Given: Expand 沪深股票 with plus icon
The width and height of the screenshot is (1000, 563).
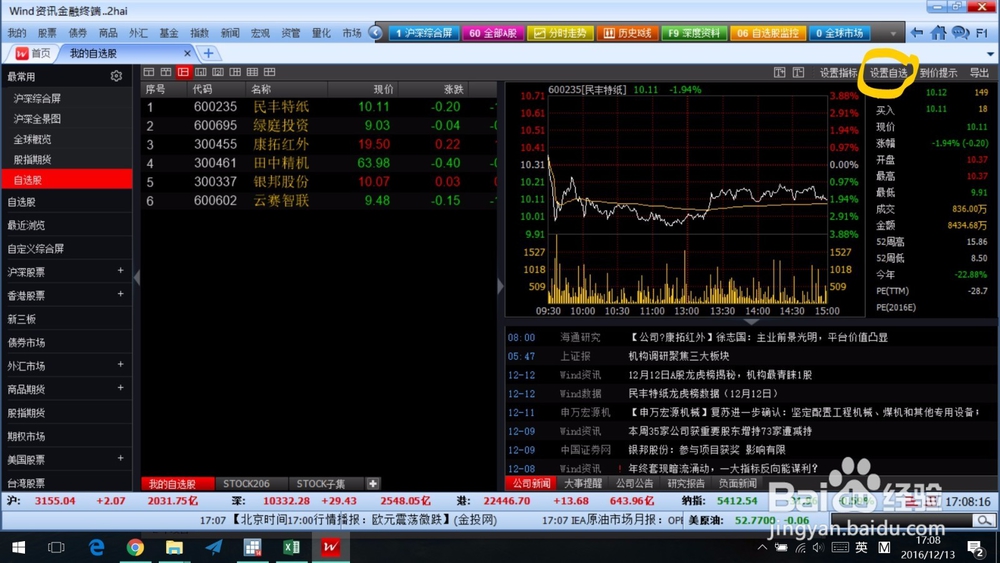Looking at the screenshot, I should tap(120, 271).
